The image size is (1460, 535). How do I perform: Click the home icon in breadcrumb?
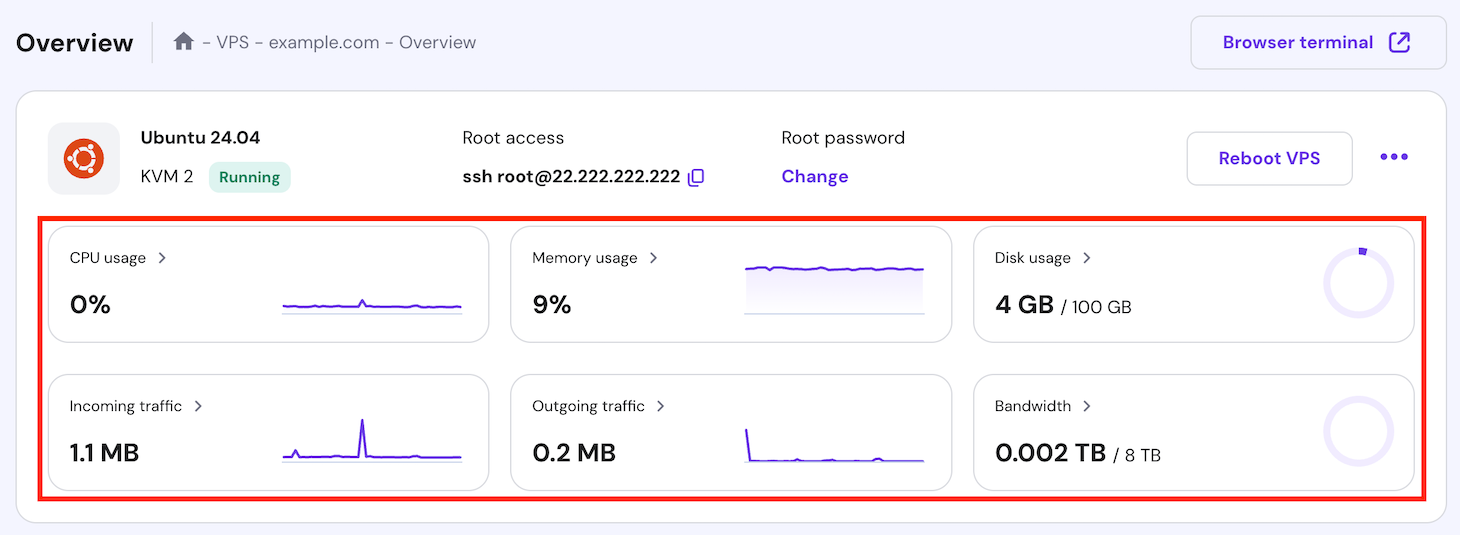(x=183, y=42)
